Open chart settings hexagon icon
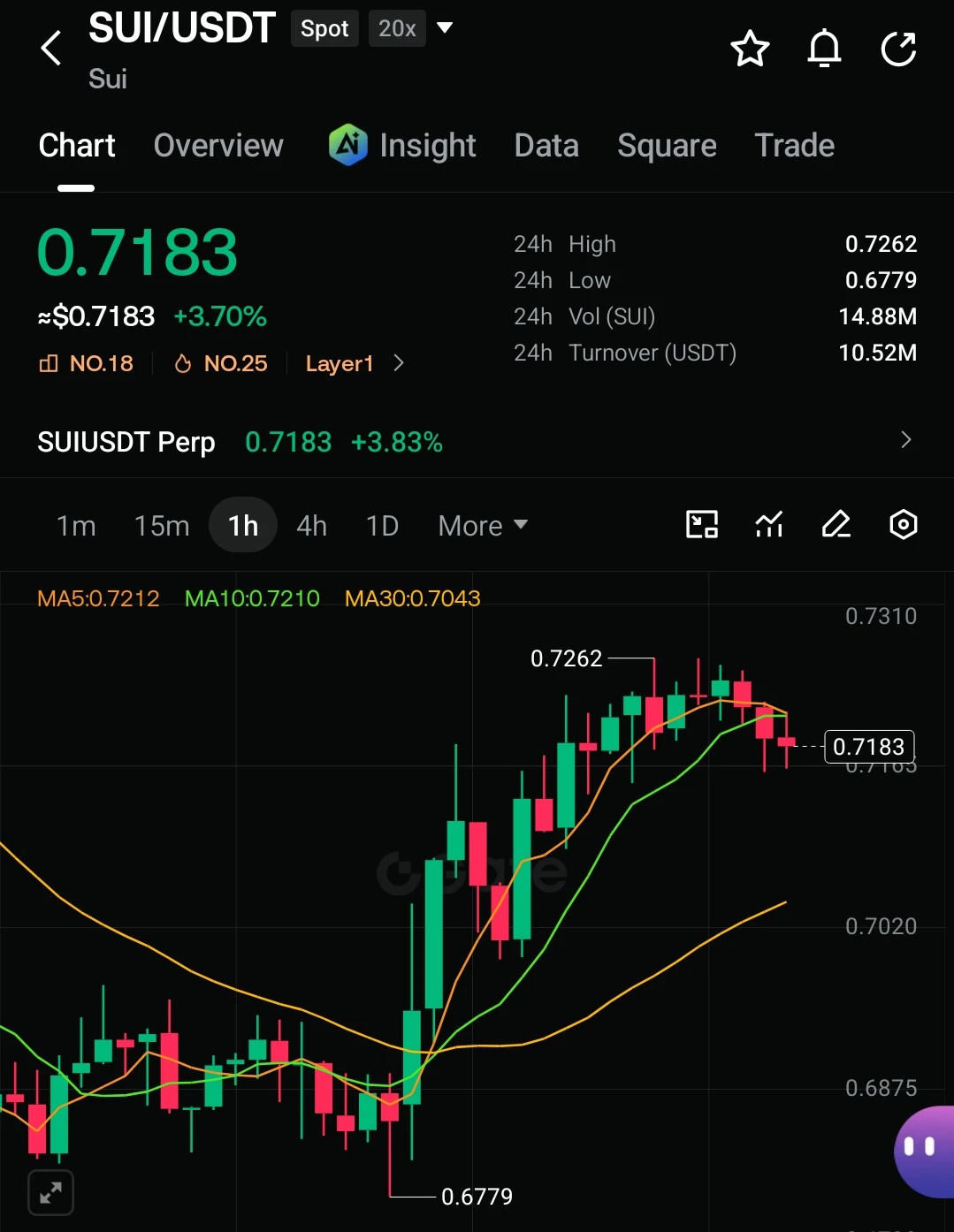954x1232 pixels. (x=903, y=525)
